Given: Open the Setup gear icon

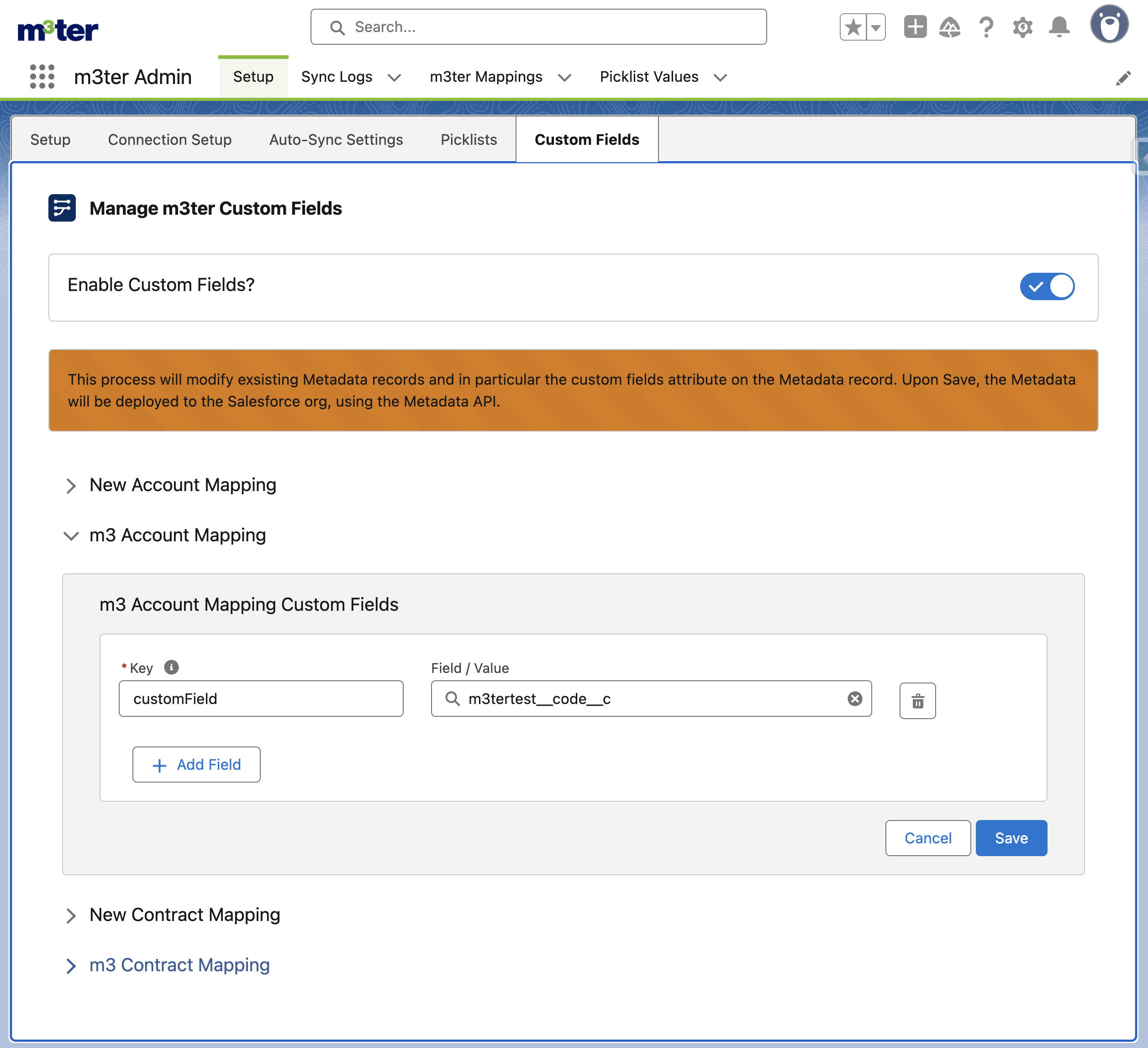Looking at the screenshot, I should (1022, 27).
